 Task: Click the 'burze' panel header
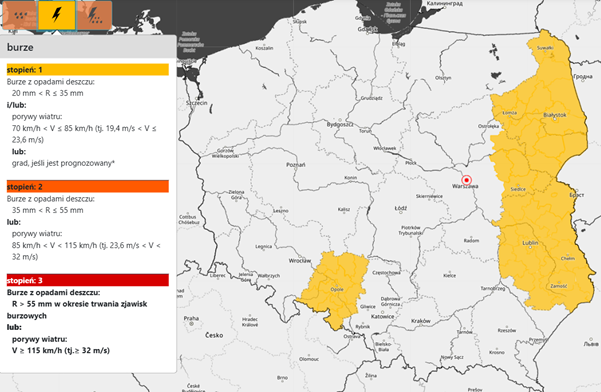pos(88,47)
